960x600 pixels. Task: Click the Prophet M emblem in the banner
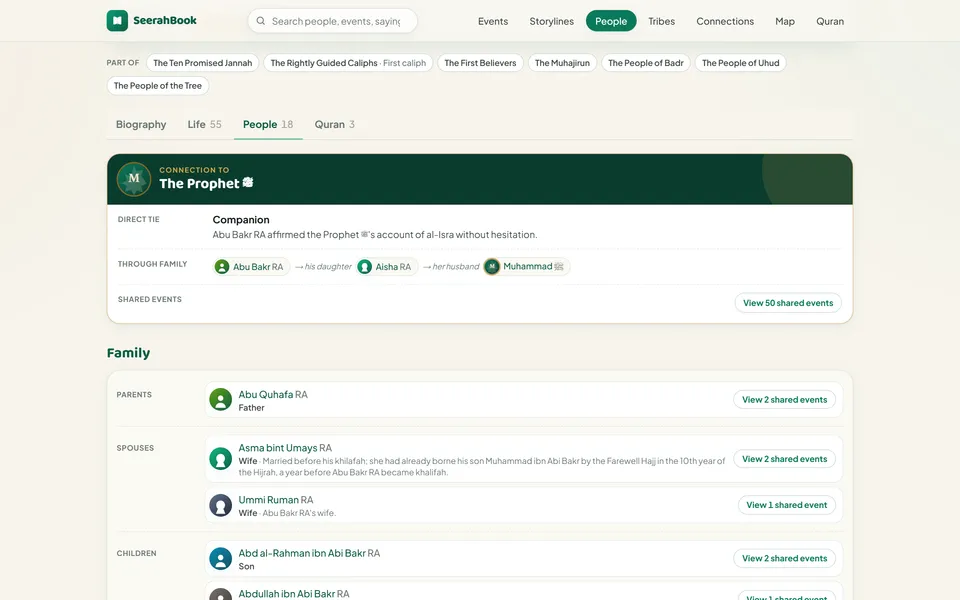[133, 179]
